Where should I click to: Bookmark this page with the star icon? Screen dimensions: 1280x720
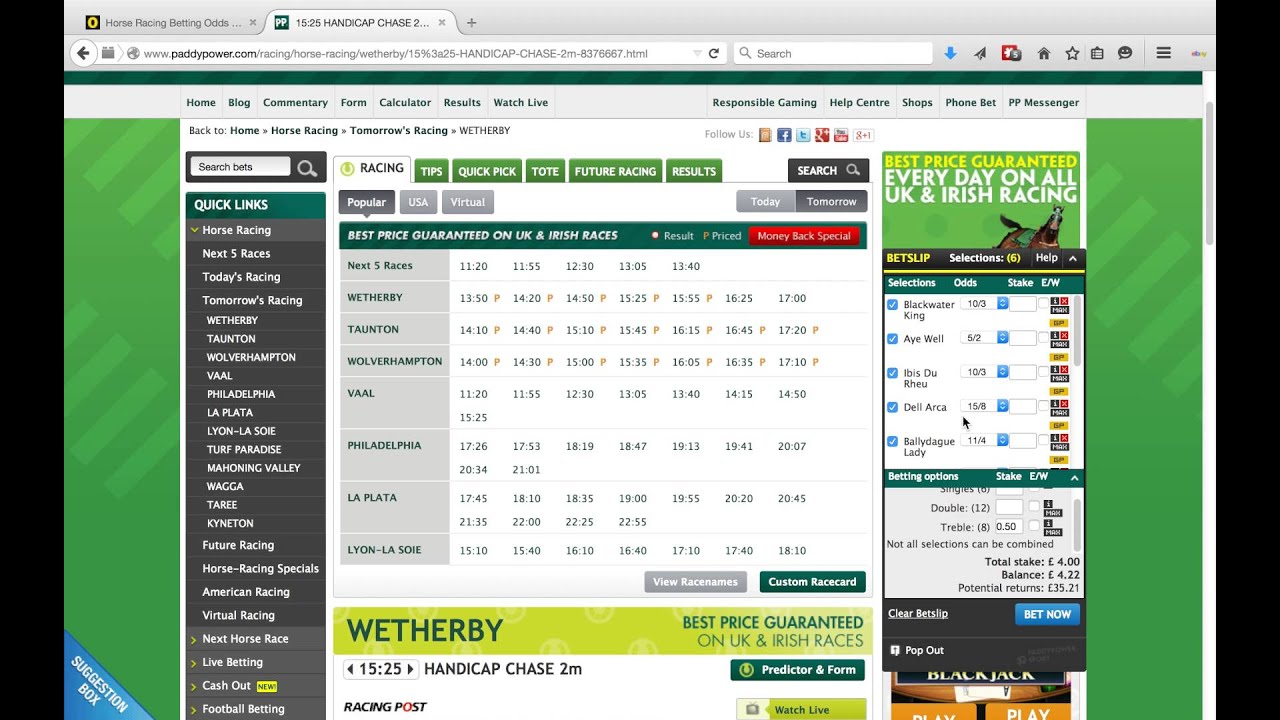[x=1072, y=53]
